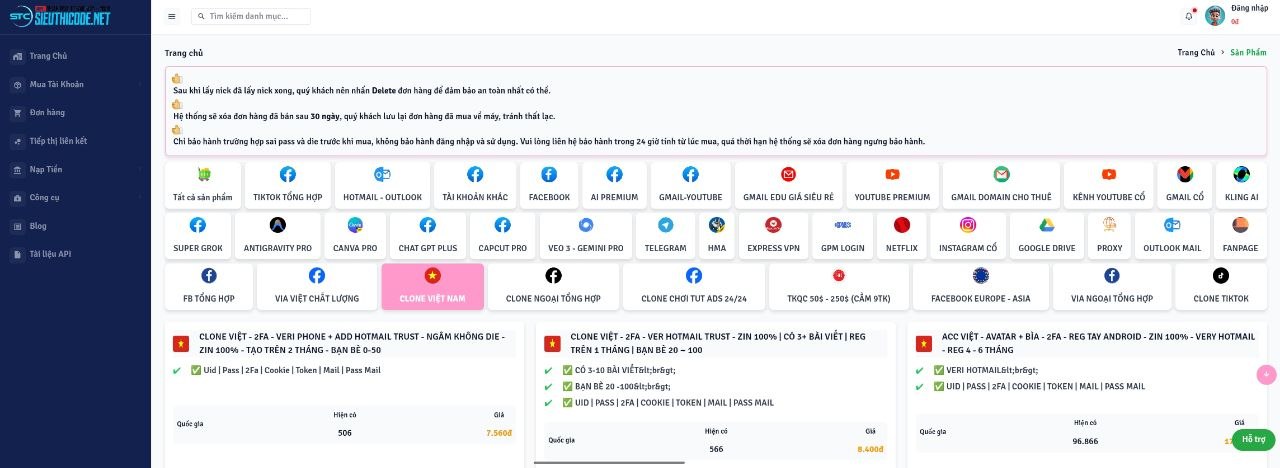Viewport: 1280px width, 468px height.
Task: Select the HOTMAIL - OUTLOOK category tile
Action: click(382, 185)
